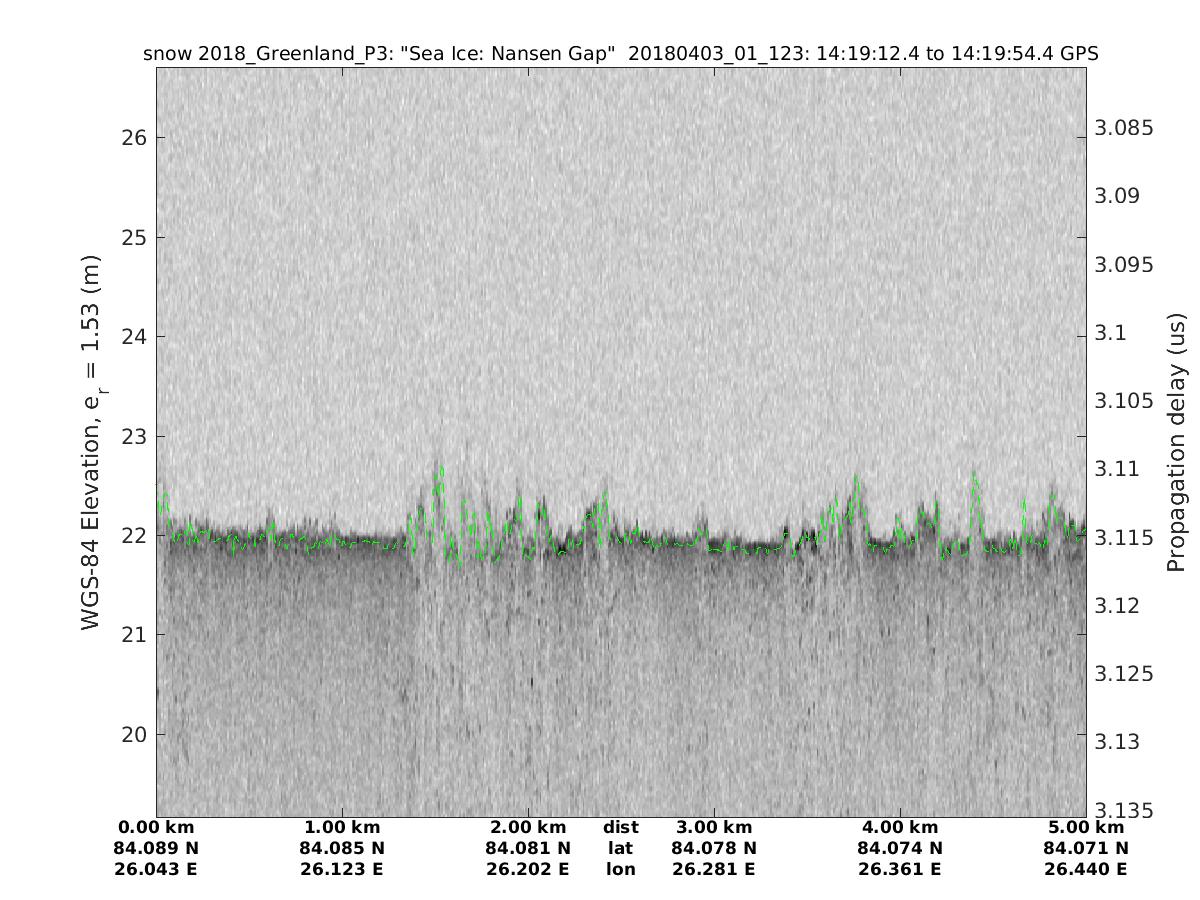Click the 3.085 propagation delay tick label

click(x=1123, y=128)
